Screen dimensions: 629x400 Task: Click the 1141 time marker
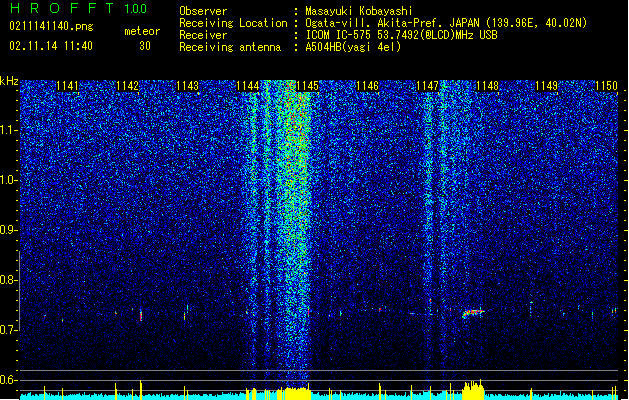(x=67, y=86)
